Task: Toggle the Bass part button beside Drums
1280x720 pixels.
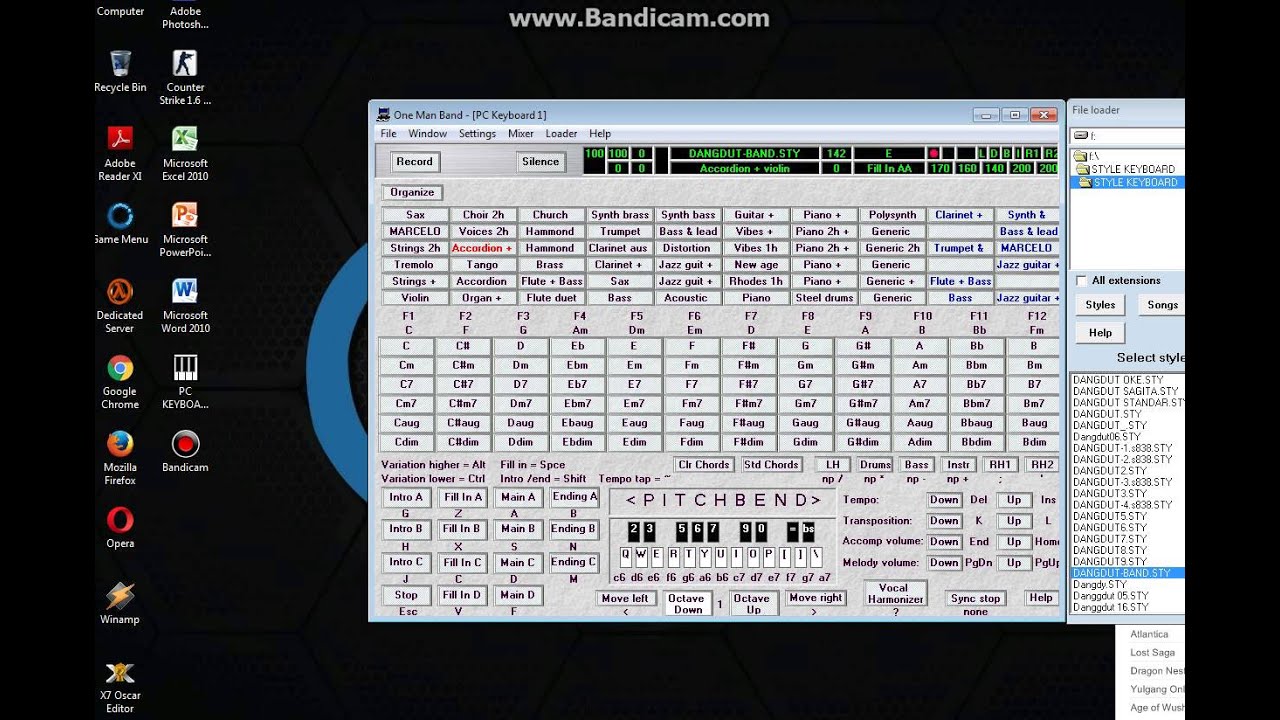Action: [916, 465]
